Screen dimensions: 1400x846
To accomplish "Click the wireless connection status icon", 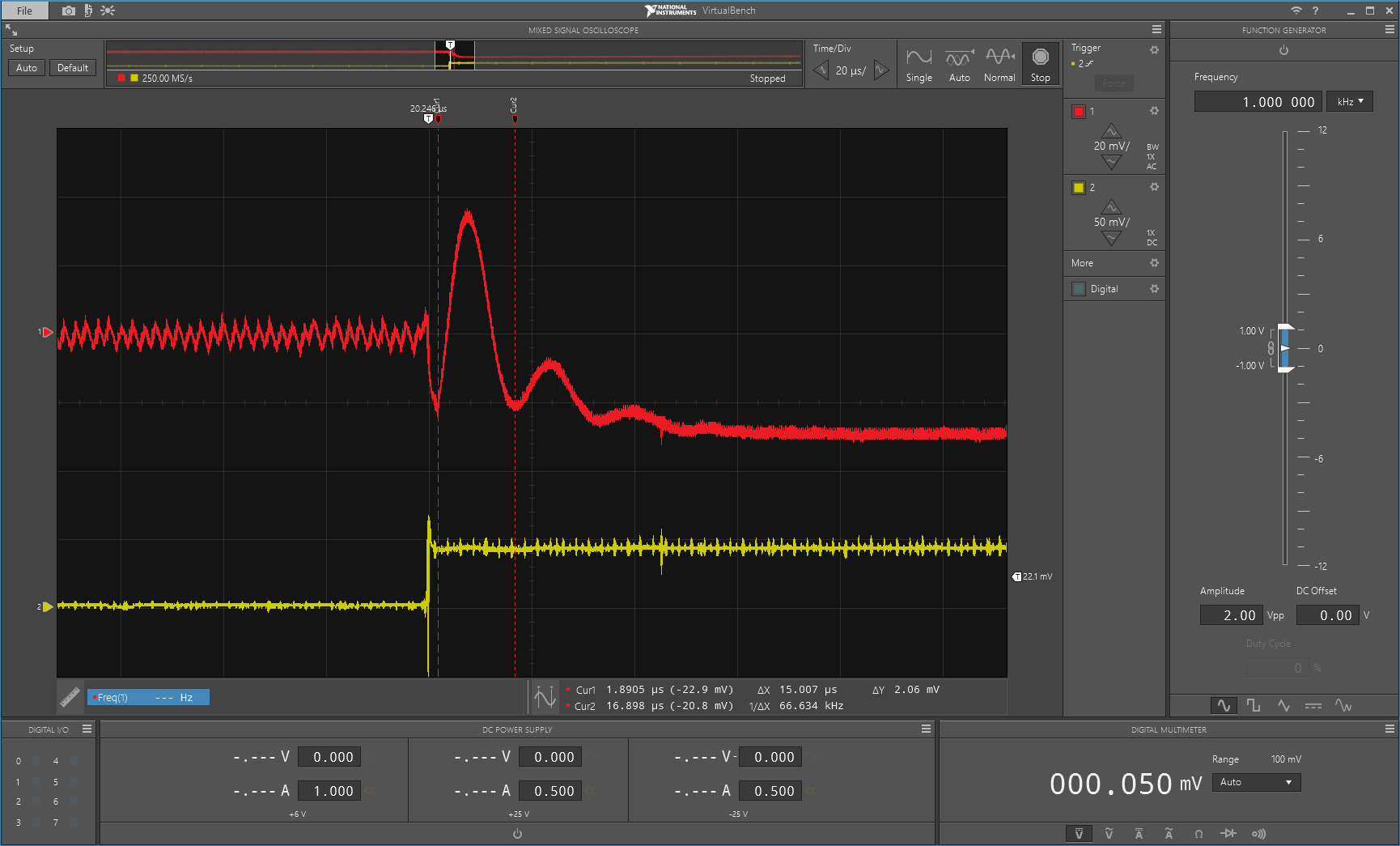I will coord(1296,11).
